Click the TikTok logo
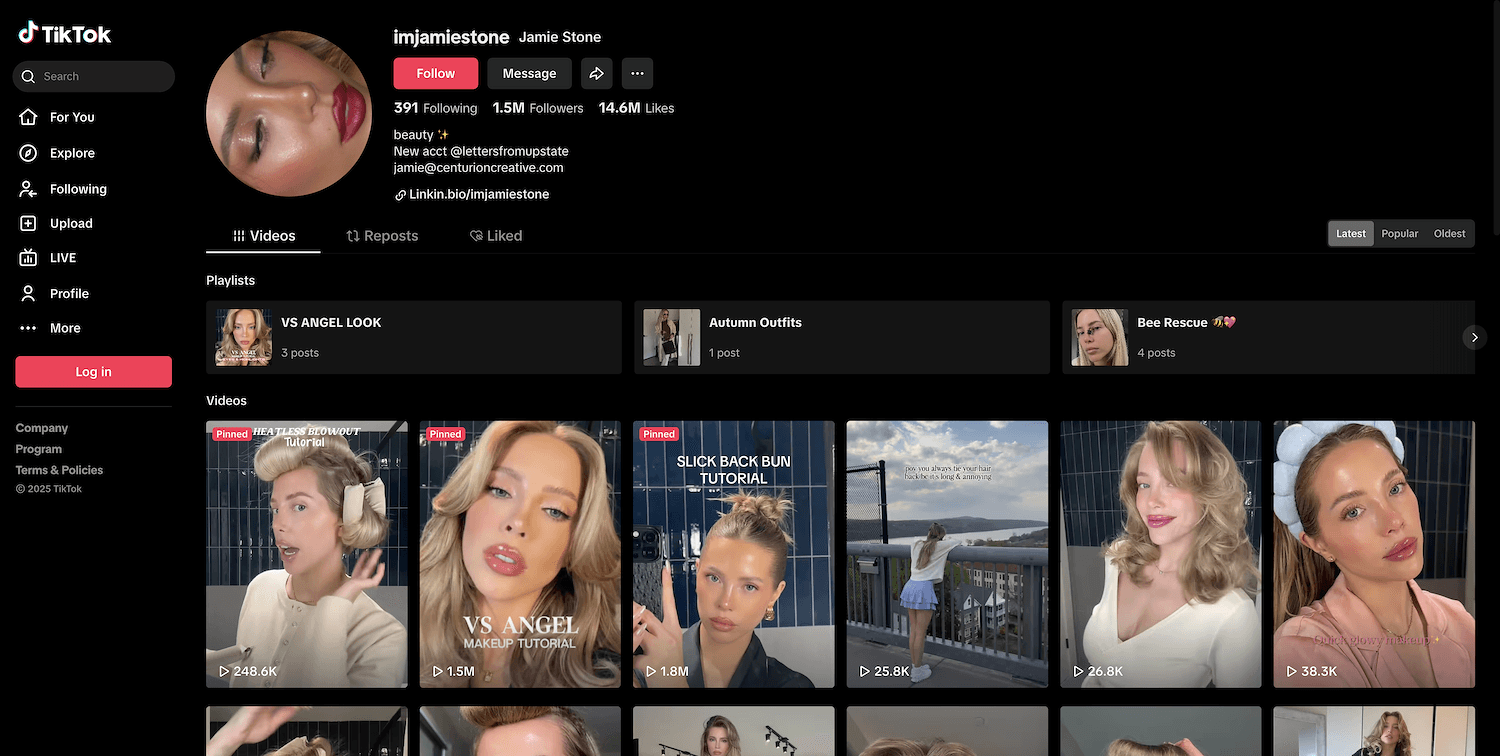The height and width of the screenshot is (756, 1500). click(65, 34)
